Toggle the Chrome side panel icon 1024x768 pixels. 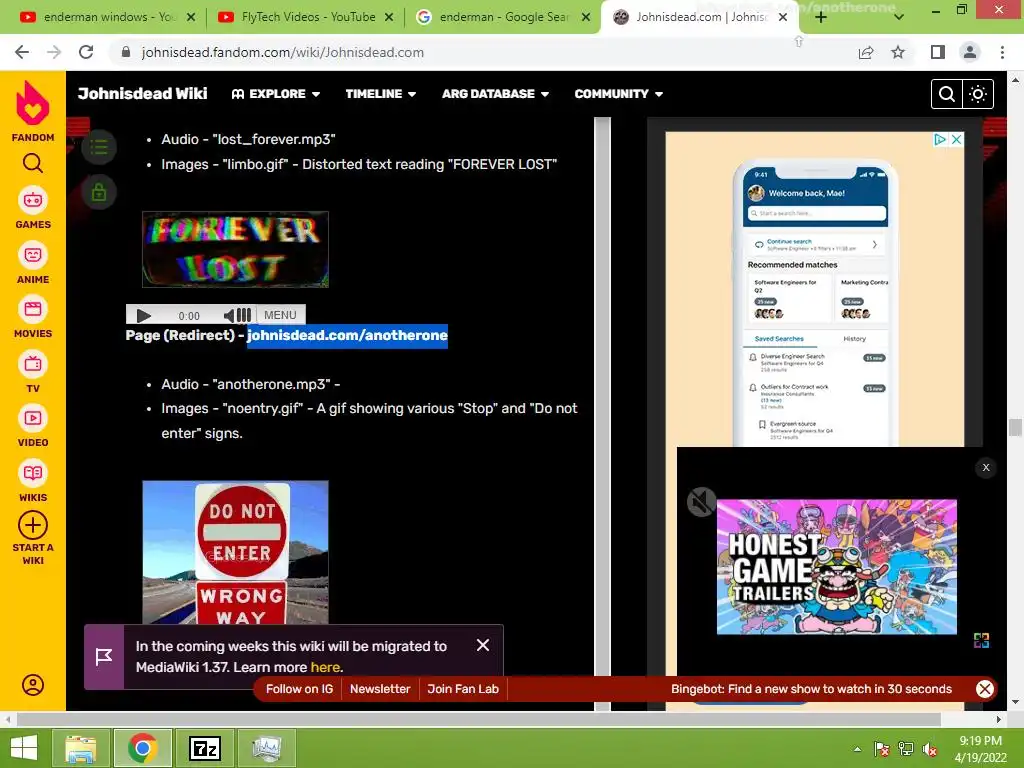(938, 52)
